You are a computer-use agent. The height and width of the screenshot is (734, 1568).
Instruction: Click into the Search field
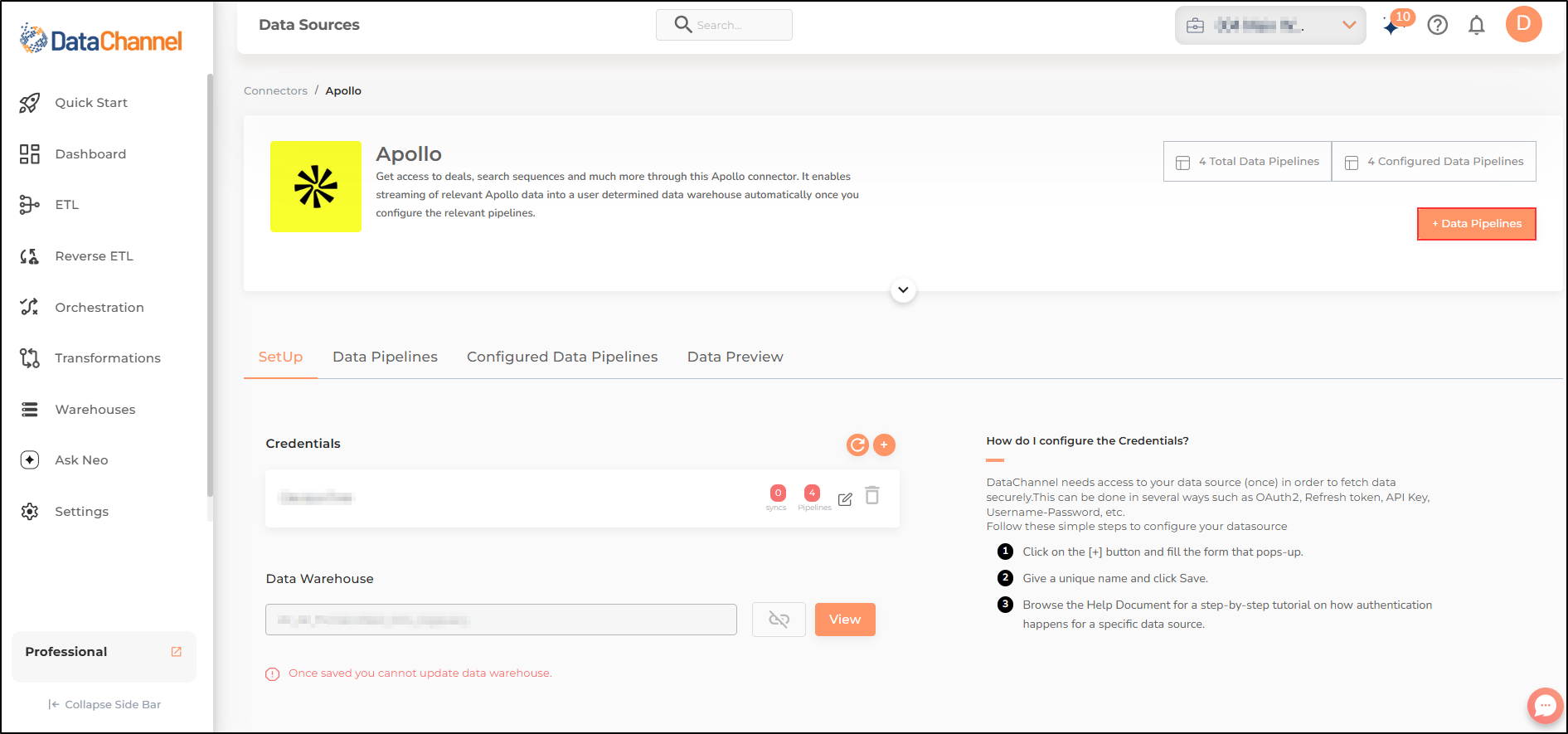[724, 25]
